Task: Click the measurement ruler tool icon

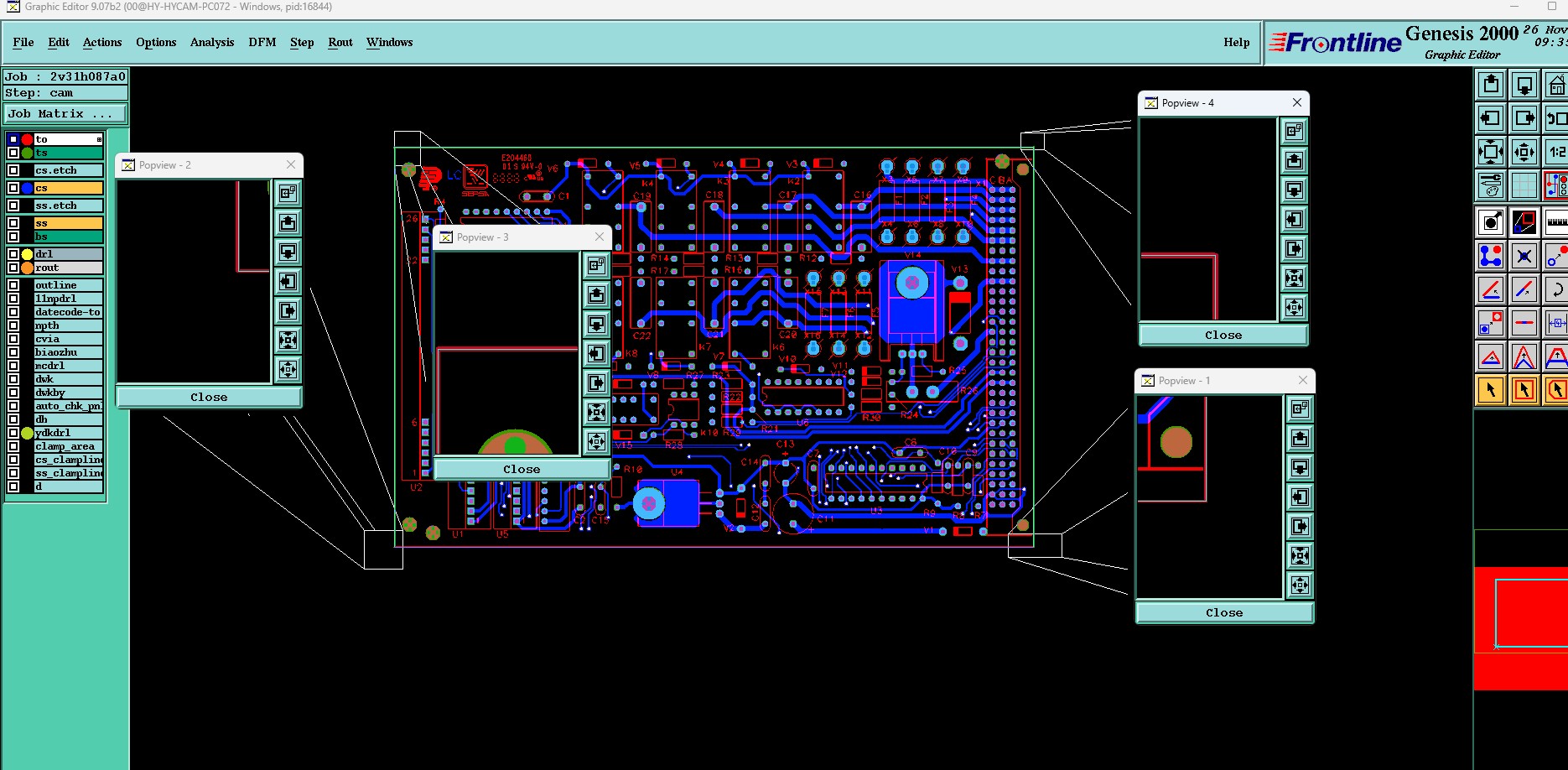Action: click(x=1556, y=222)
